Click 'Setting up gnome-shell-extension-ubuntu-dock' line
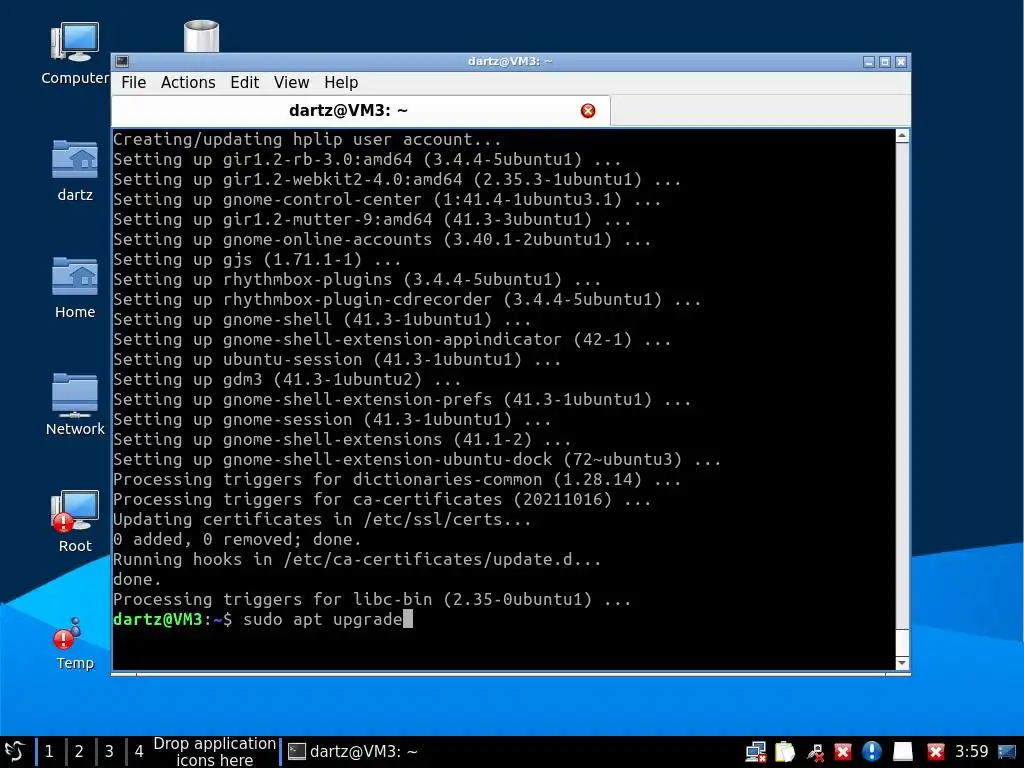 [417, 460]
